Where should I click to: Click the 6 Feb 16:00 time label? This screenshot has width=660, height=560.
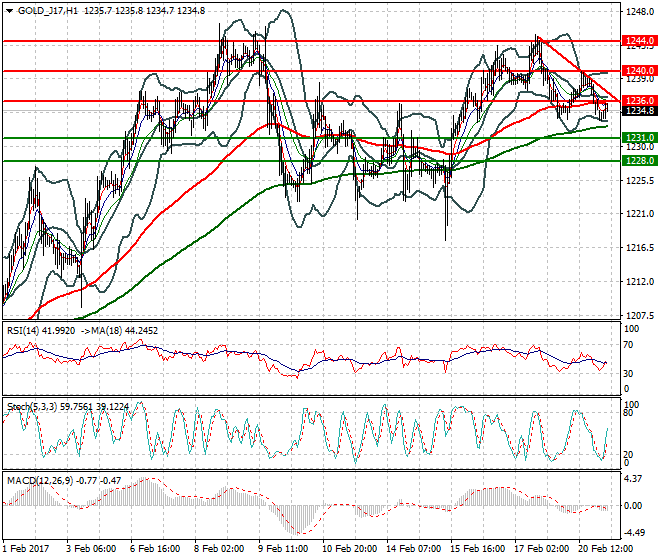155,549
